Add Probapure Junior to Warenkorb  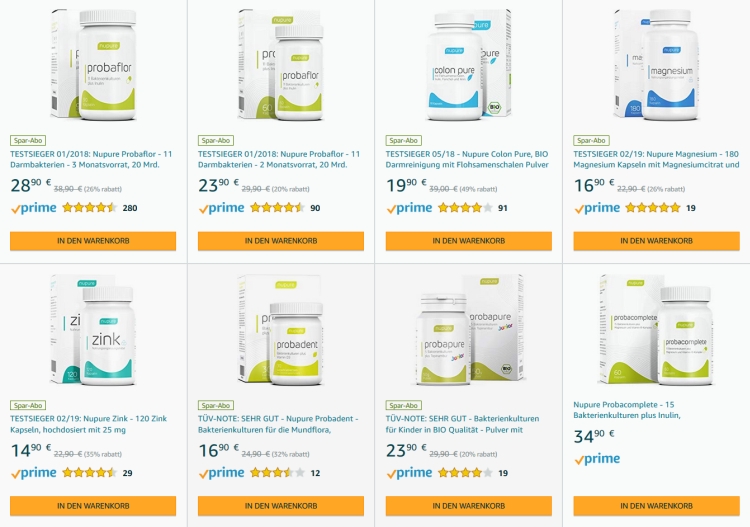click(x=469, y=506)
